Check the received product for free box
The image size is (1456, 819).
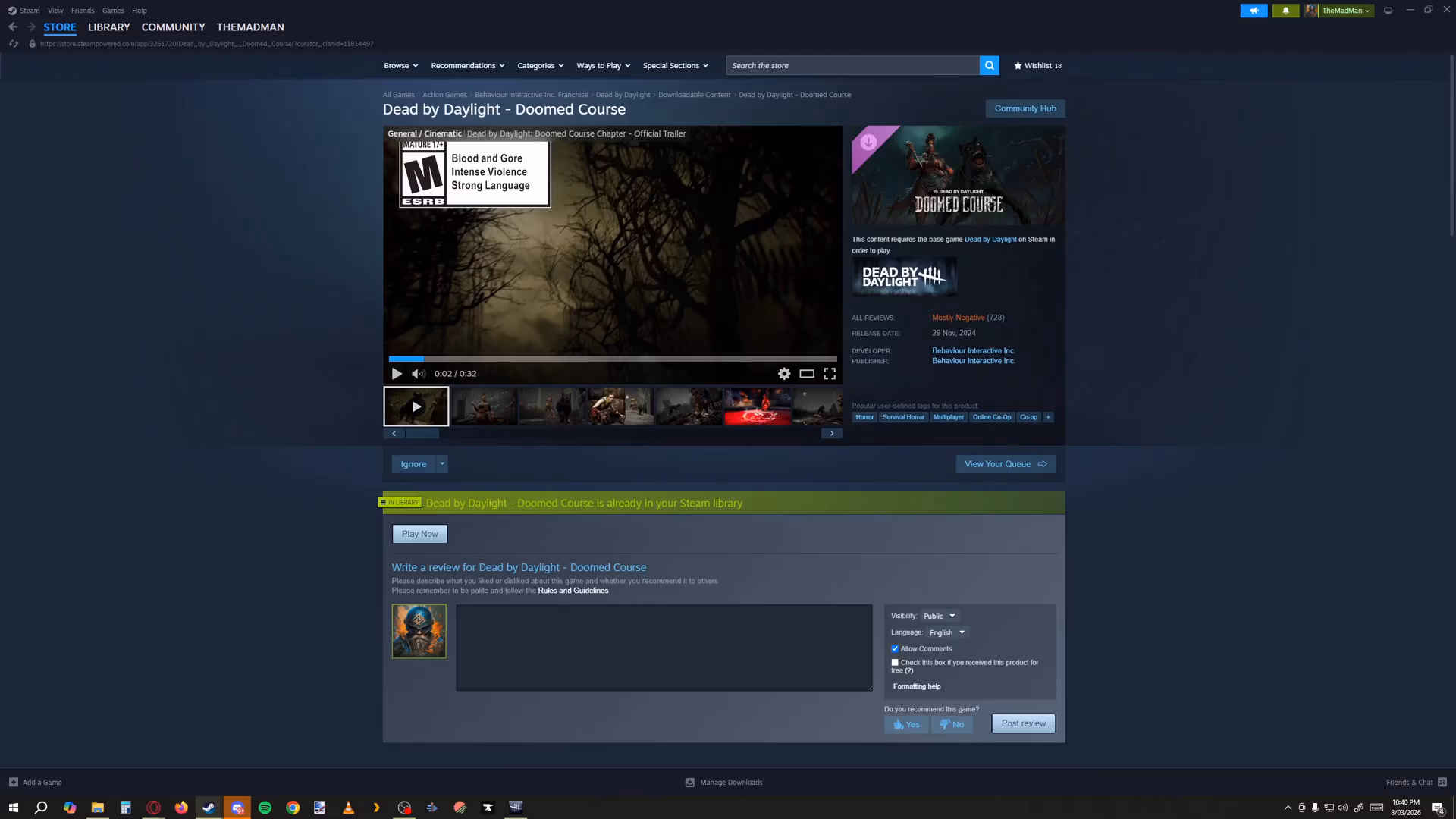click(x=895, y=663)
